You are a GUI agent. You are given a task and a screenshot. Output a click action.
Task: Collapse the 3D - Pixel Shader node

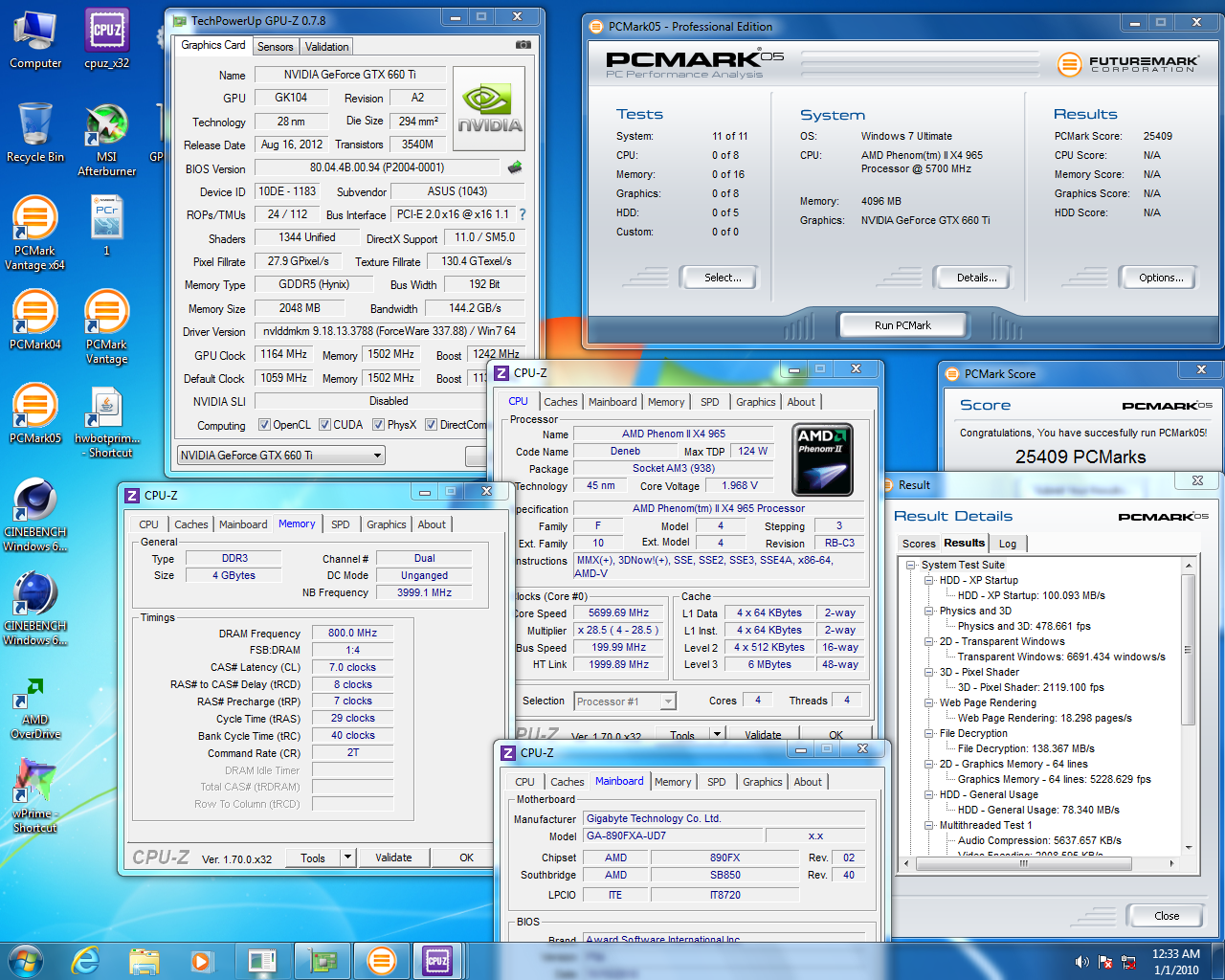point(928,672)
